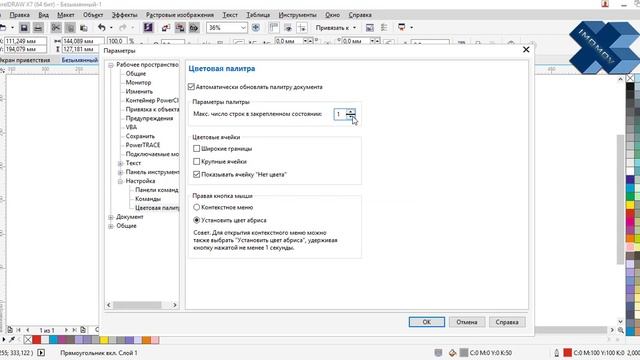This screenshot has width=640, height=360.
Task: Click the Справка button in the dialog
Action: (x=507, y=322)
